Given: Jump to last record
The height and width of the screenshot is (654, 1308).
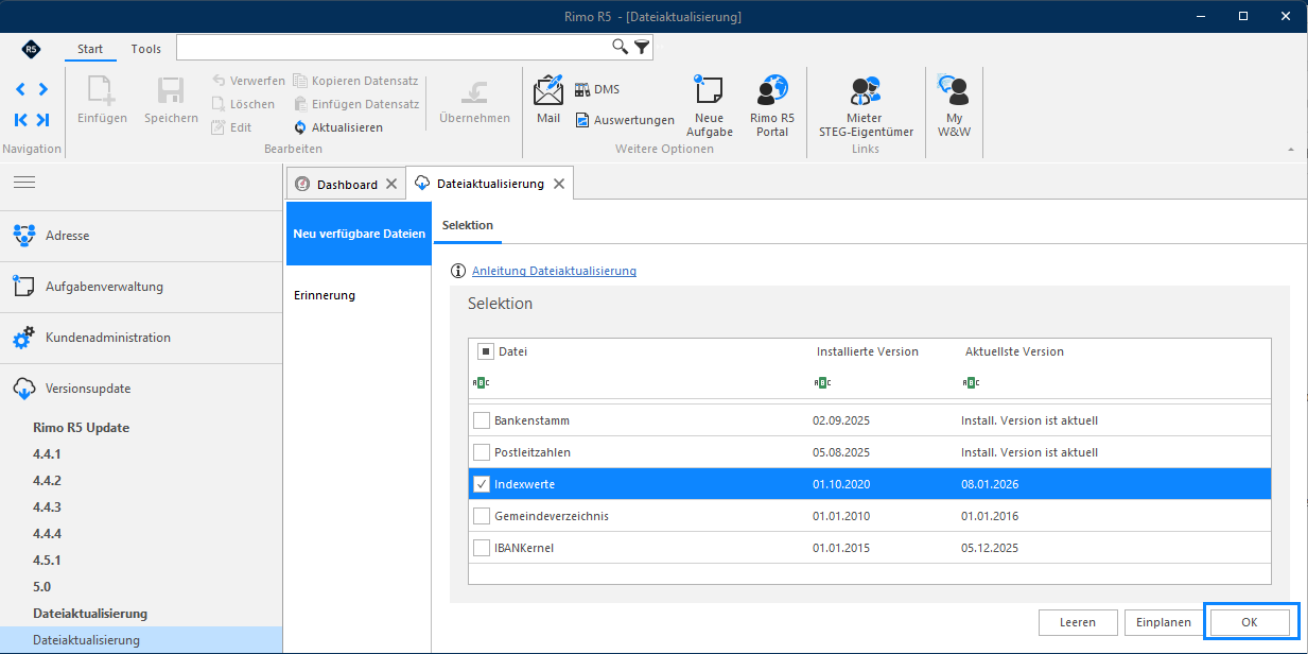Looking at the screenshot, I should point(43,120).
